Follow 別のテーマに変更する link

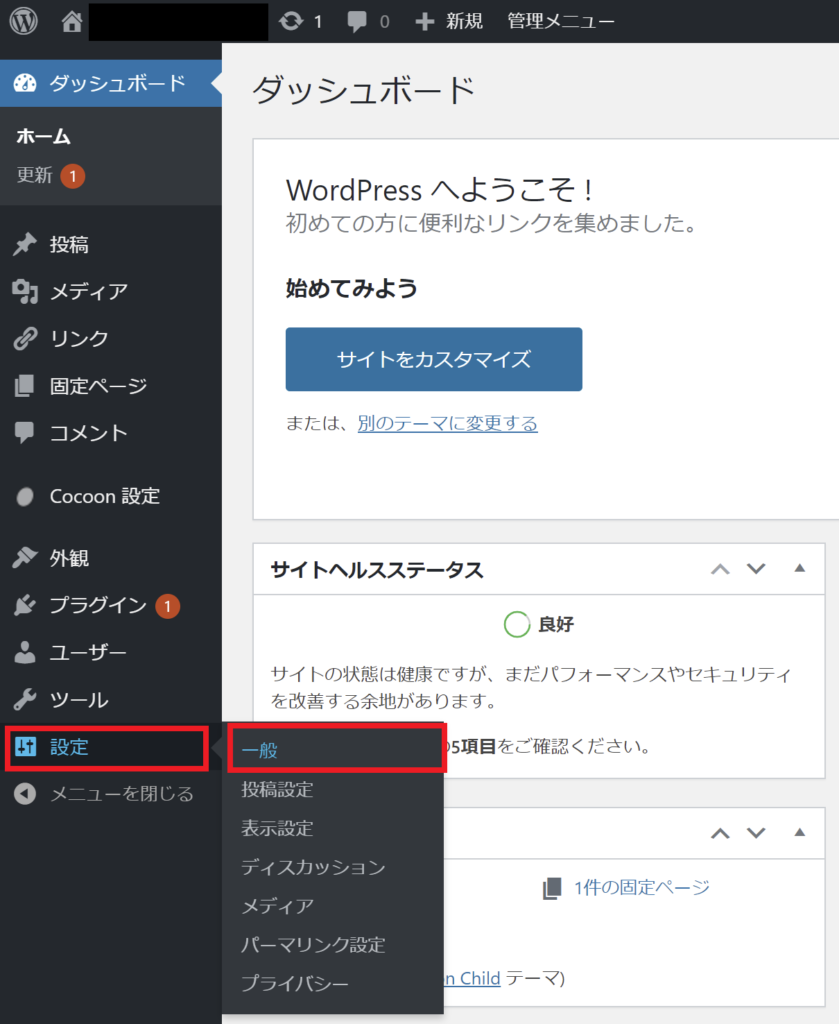pos(447,423)
